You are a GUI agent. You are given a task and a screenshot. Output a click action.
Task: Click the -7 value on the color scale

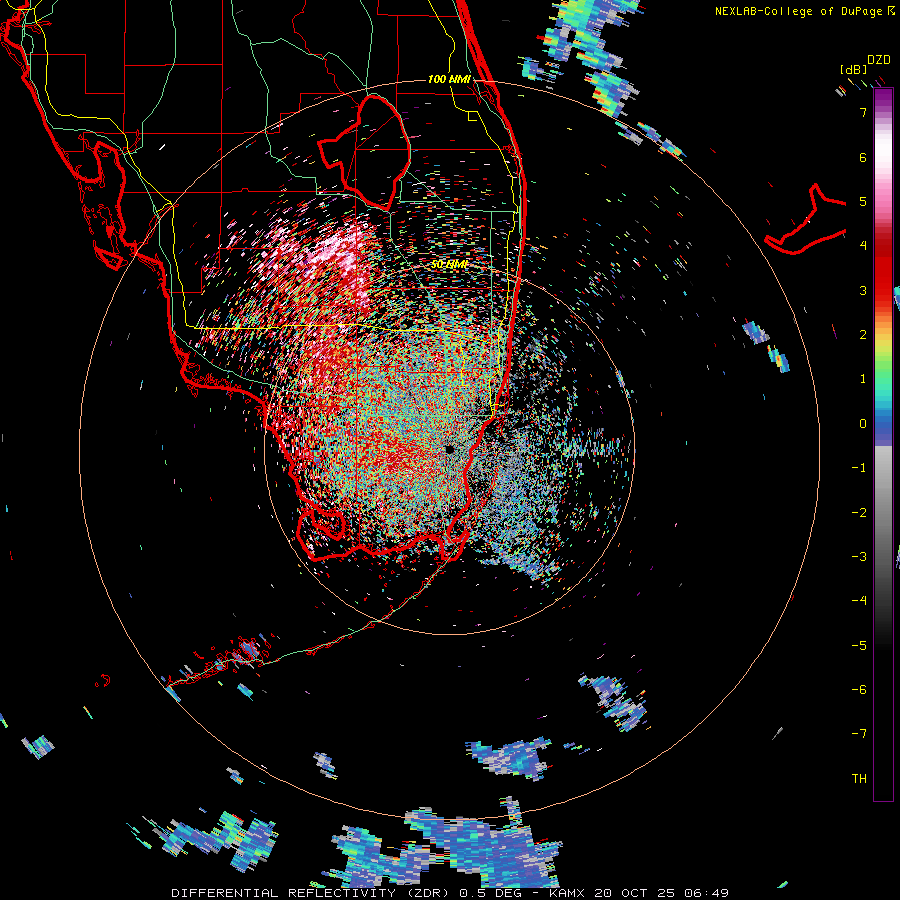pos(859,734)
